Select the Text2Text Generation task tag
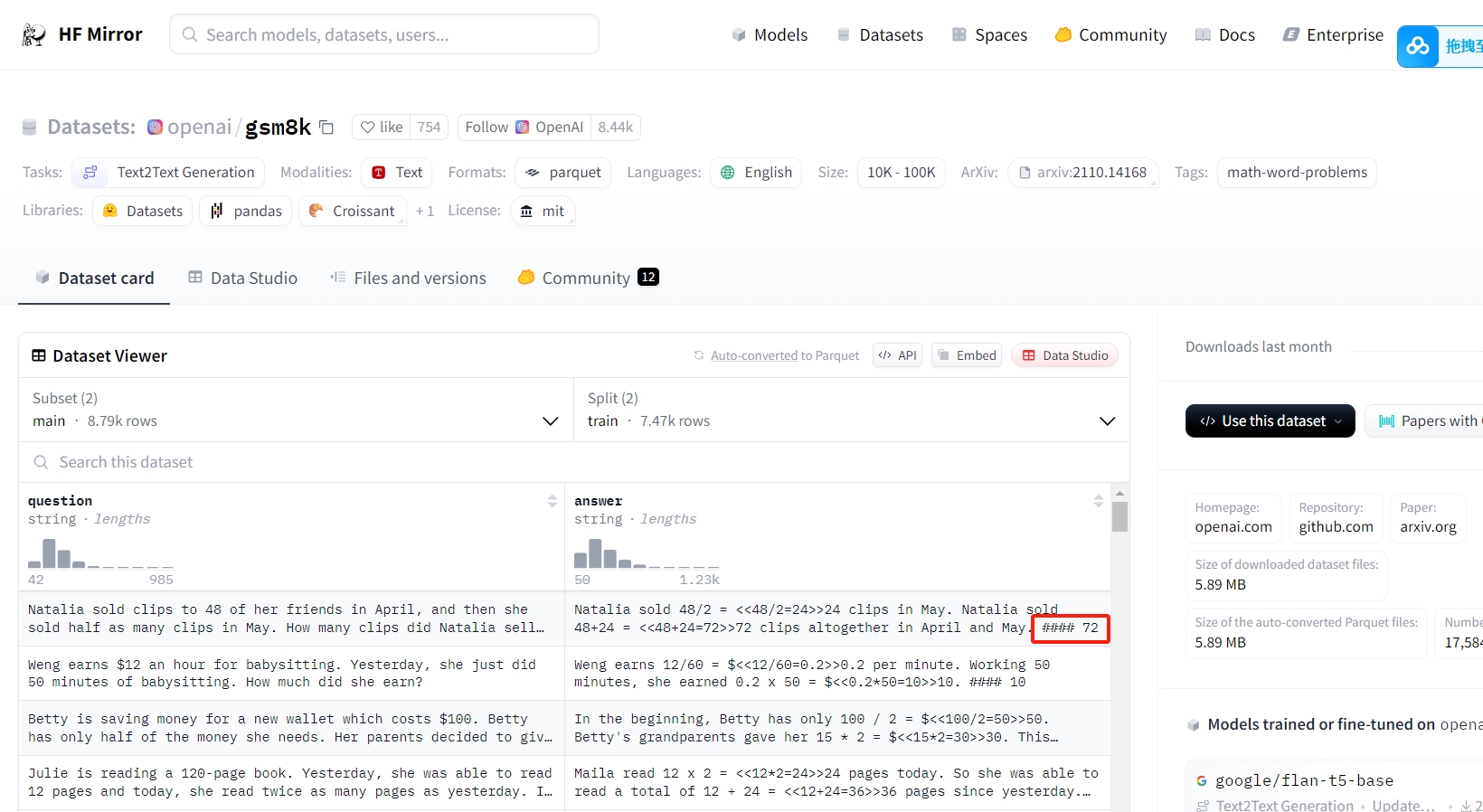 tap(168, 173)
